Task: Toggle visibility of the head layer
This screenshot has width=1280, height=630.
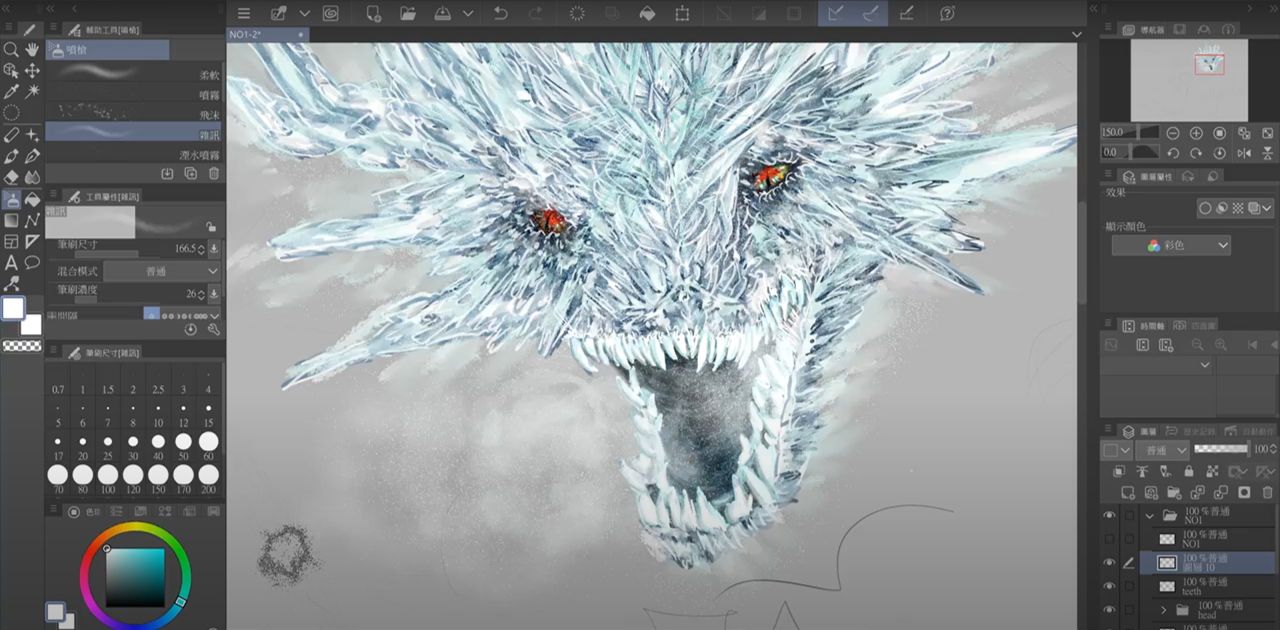Action: pos(1109,610)
